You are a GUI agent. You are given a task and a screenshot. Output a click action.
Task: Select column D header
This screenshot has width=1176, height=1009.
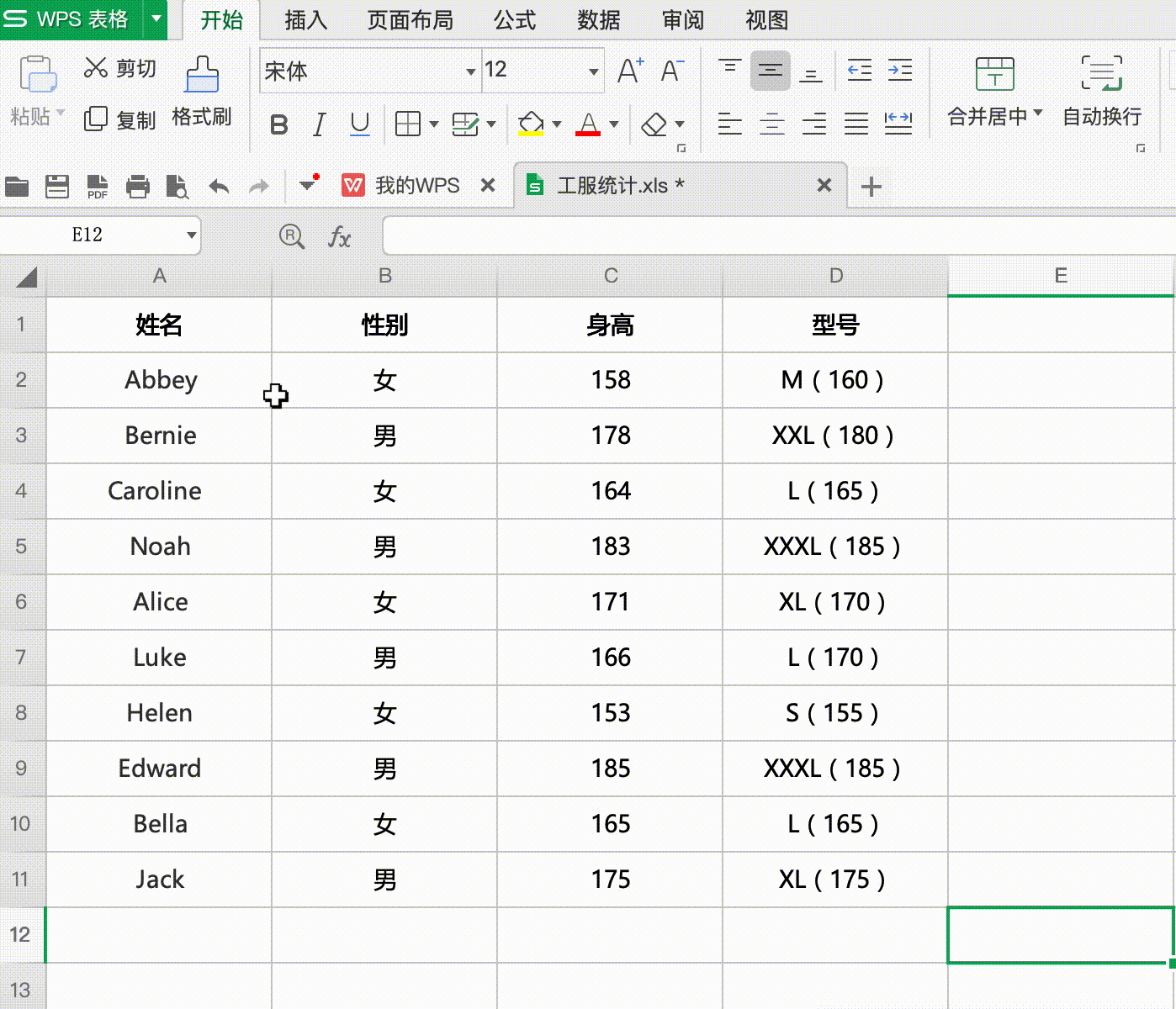pos(835,276)
